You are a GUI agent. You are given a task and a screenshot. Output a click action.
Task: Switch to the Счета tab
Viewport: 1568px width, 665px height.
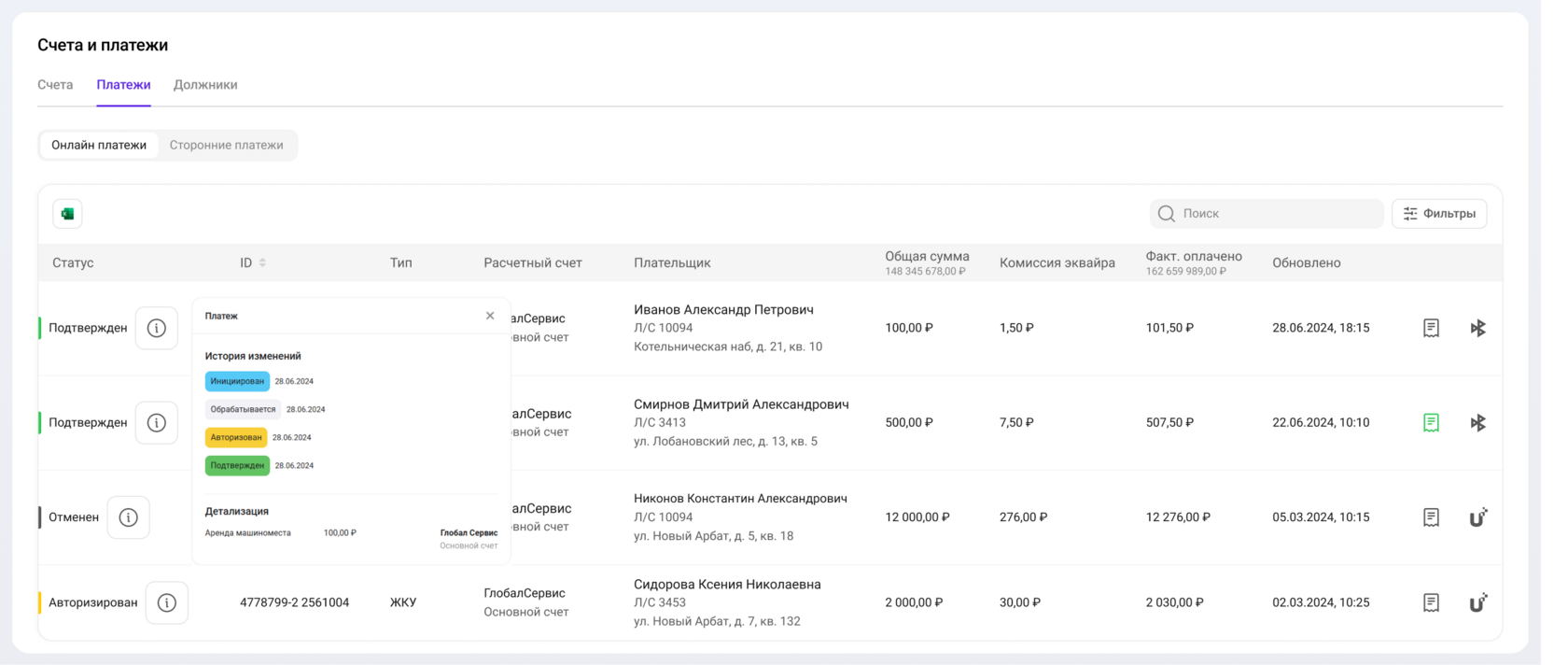[x=55, y=85]
